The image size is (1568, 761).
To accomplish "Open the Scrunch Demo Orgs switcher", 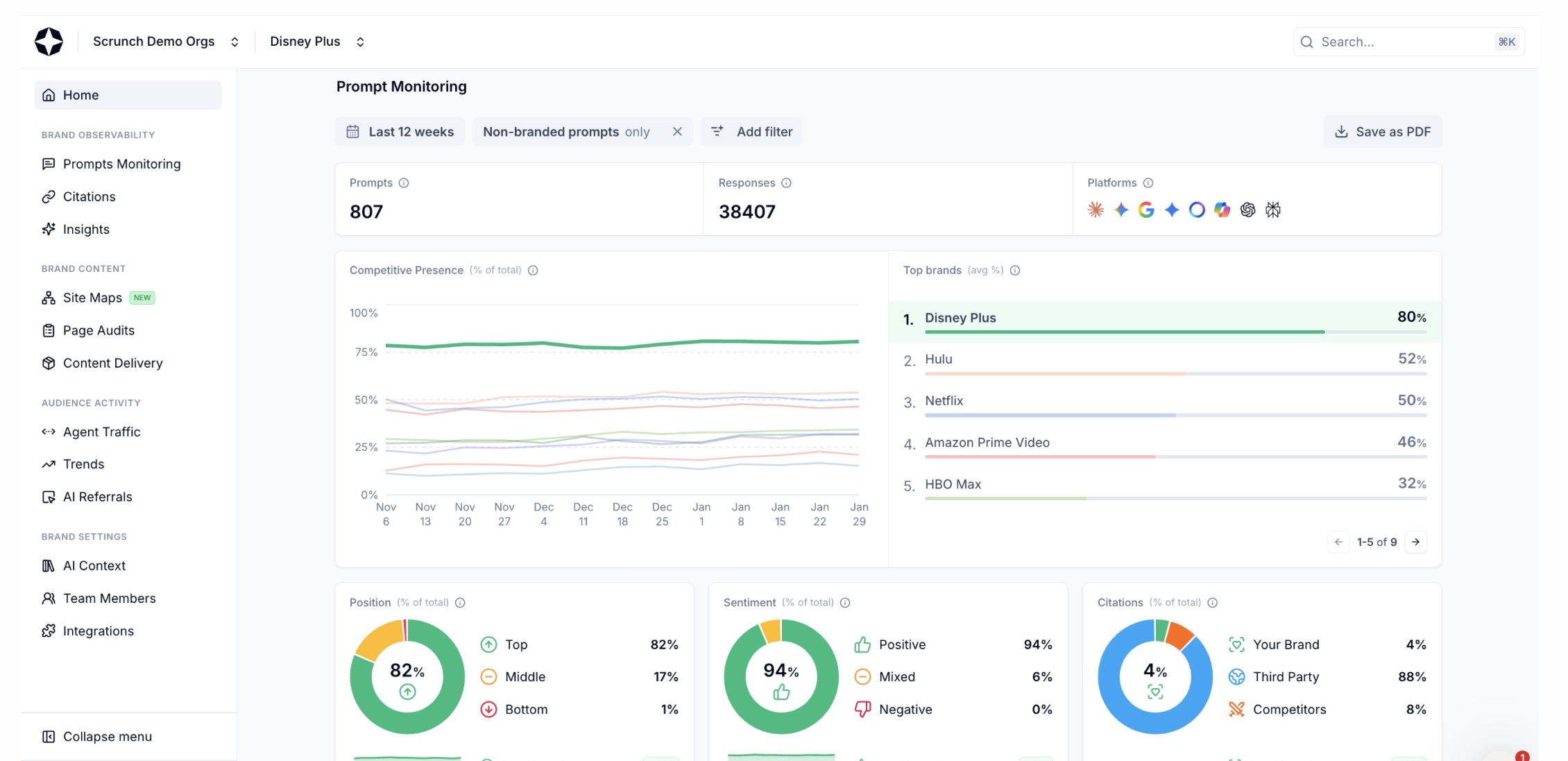I will click(x=166, y=42).
